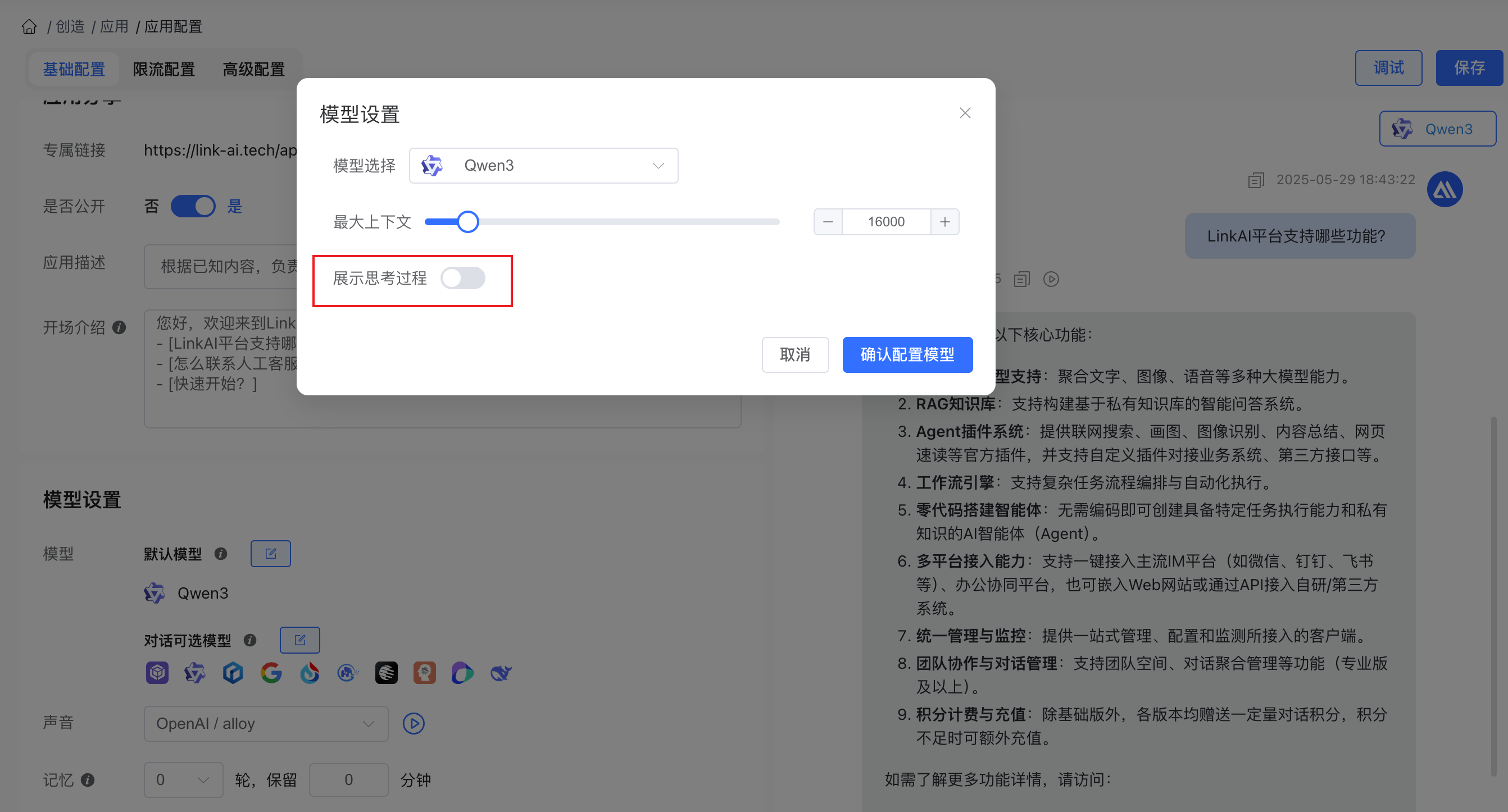
Task: Click the copy icon above the reply
Action: [1022, 279]
